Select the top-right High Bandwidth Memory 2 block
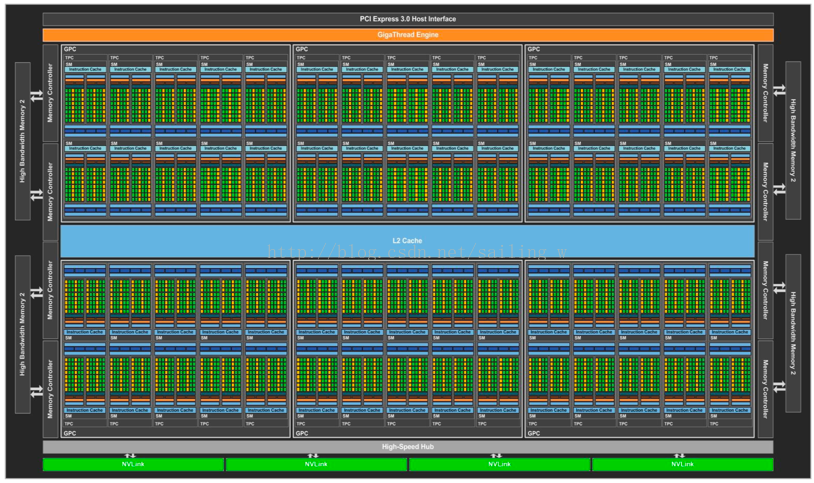This screenshot has width=814, height=483. coord(792,141)
